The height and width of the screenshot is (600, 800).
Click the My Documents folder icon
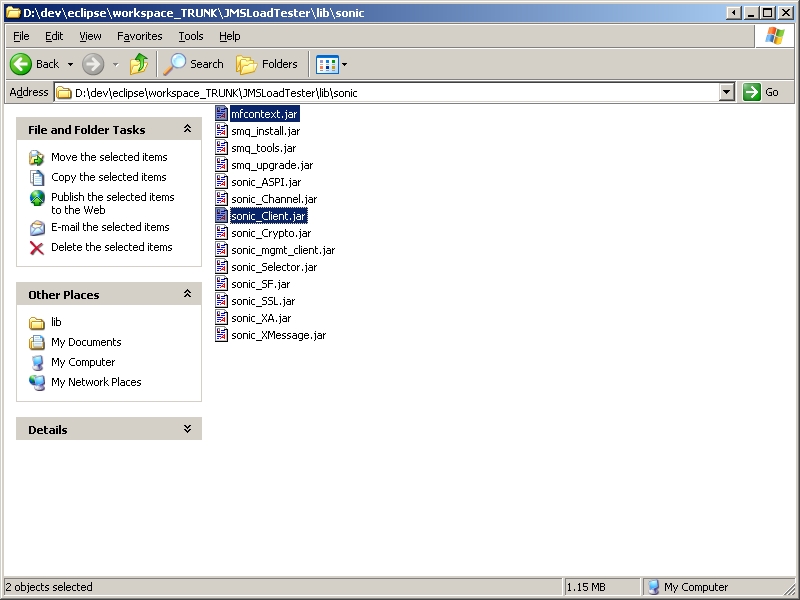pyautogui.click(x=37, y=342)
